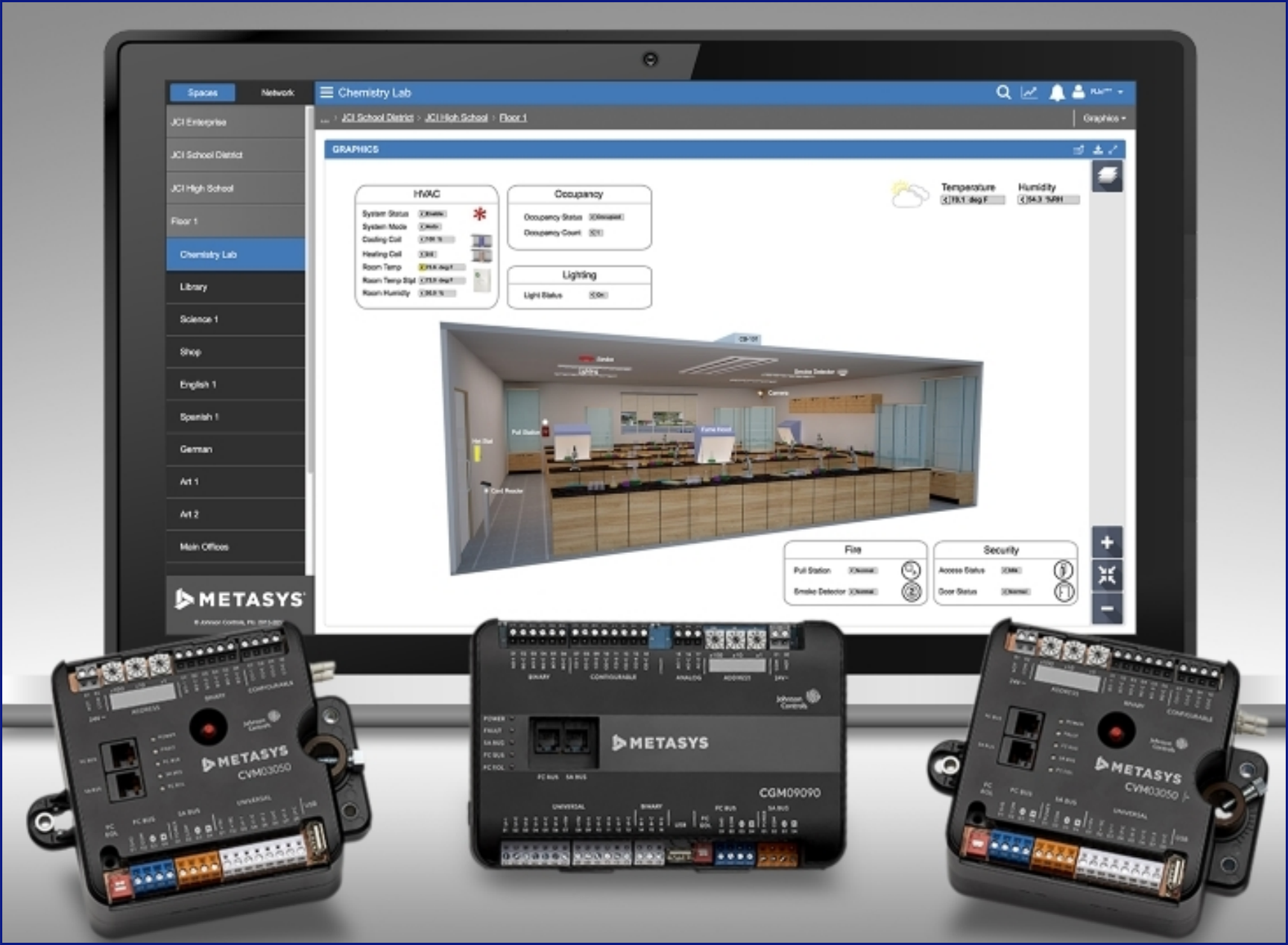Click the 3D chemistry lab room graphic

[x=712, y=447]
